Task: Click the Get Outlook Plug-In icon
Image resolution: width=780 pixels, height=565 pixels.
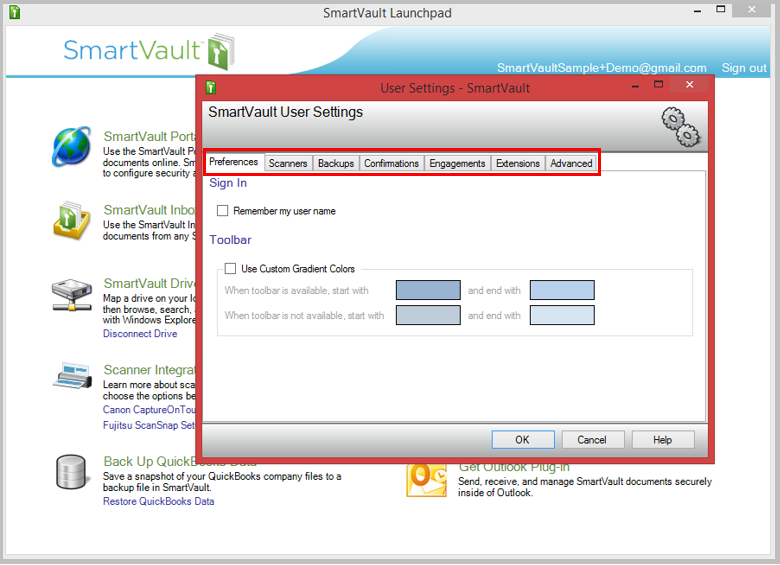Action: (426, 481)
